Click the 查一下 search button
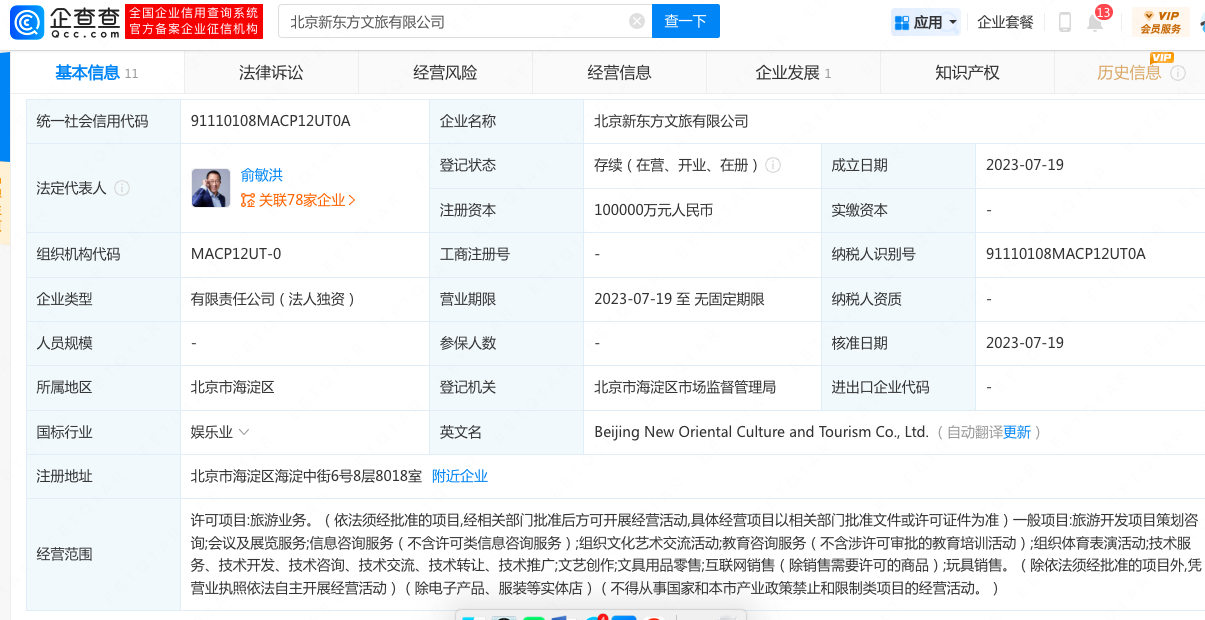1205x620 pixels. click(x=685, y=20)
